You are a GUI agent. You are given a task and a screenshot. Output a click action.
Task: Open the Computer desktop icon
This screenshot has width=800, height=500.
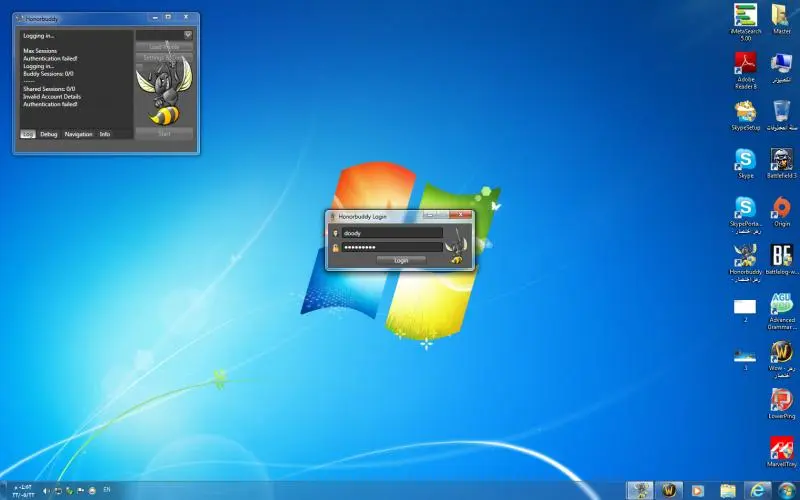click(x=781, y=67)
